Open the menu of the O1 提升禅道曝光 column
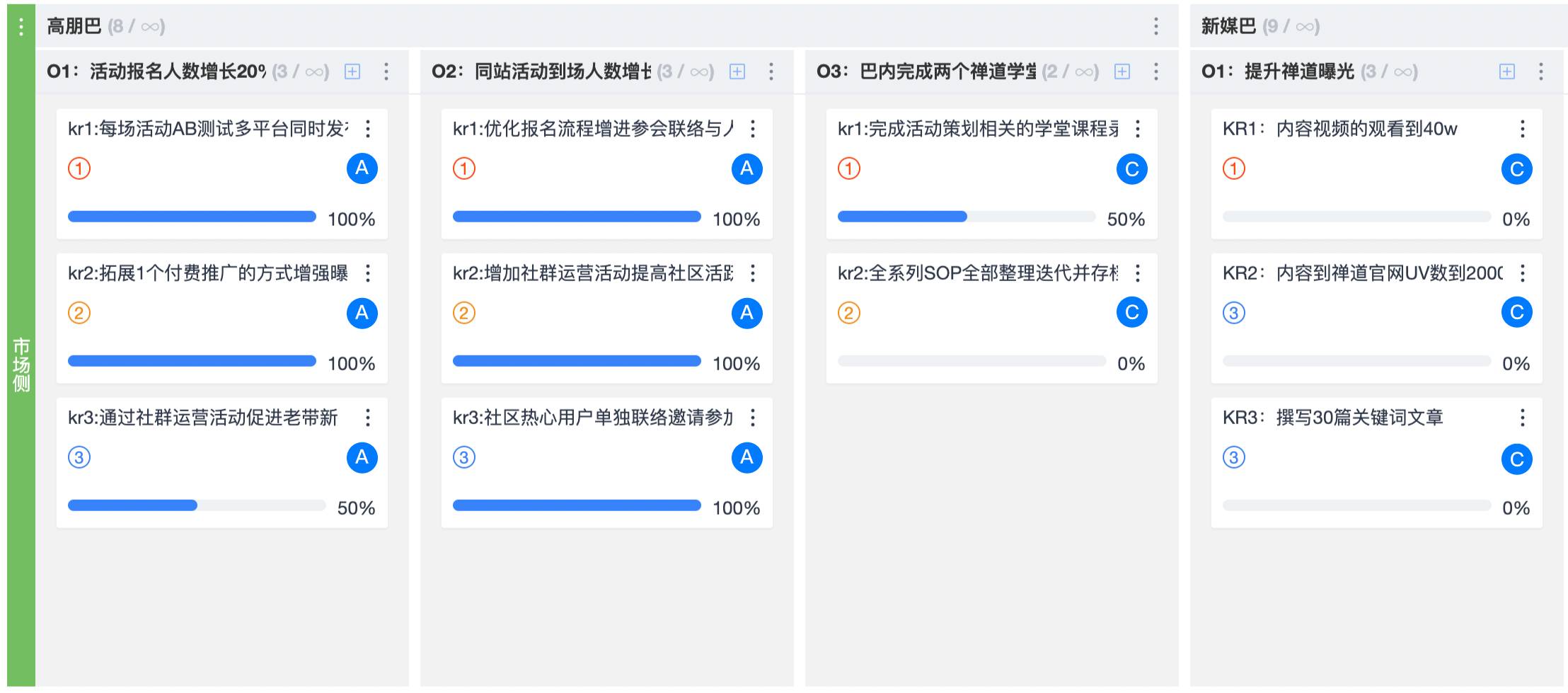The image size is (1568, 693). (1541, 71)
